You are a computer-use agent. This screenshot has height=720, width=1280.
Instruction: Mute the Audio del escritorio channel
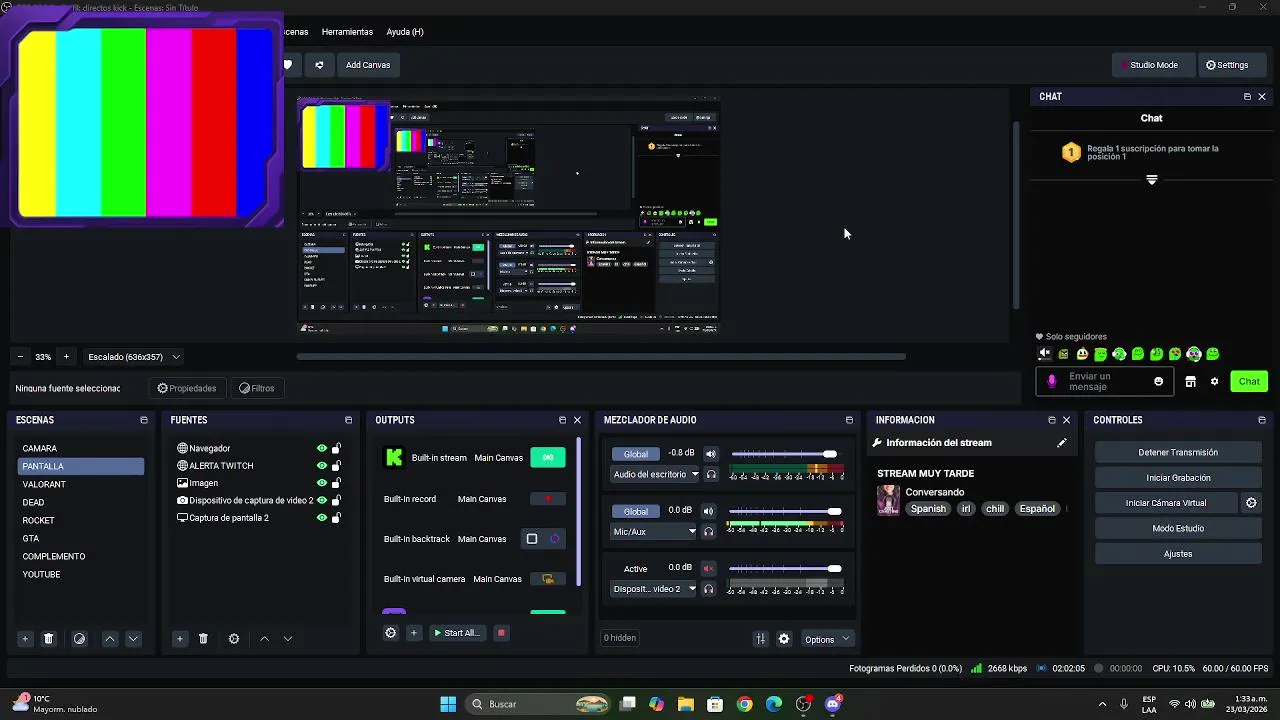pos(711,454)
